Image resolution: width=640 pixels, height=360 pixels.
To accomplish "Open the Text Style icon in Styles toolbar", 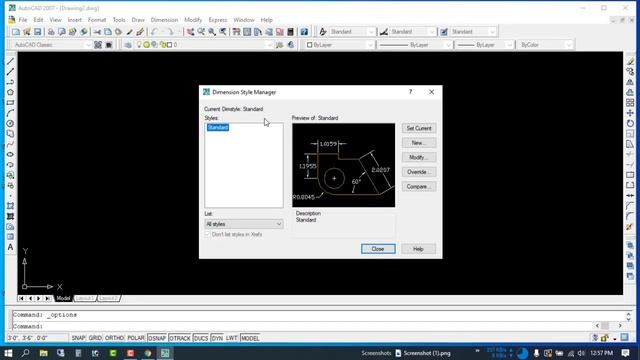I will coord(323,32).
